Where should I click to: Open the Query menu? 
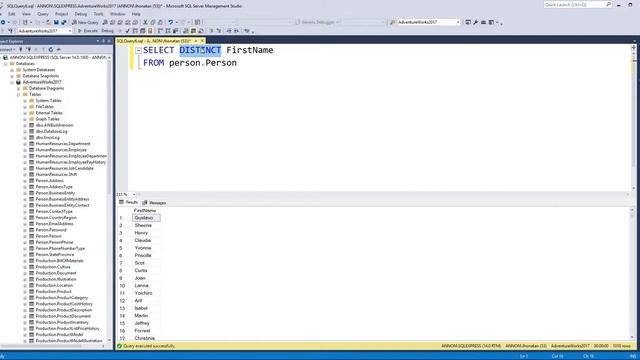tap(42, 14)
